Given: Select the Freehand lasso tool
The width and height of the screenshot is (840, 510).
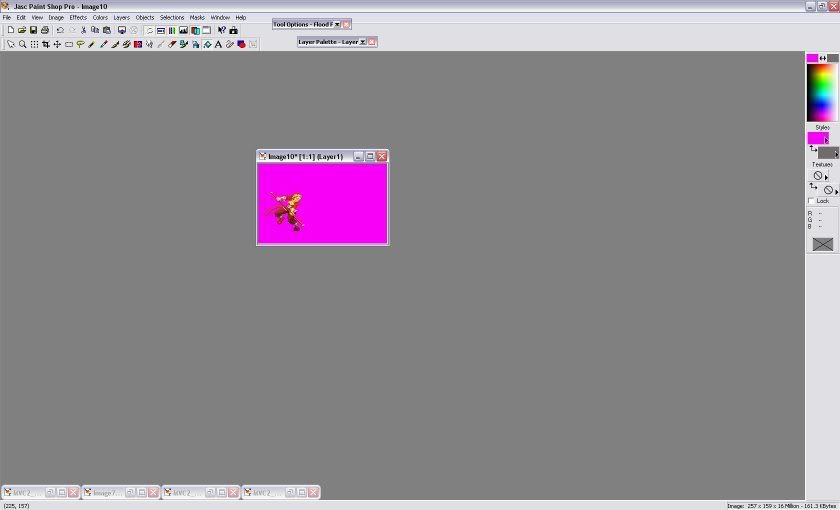Looking at the screenshot, I should pos(80,44).
